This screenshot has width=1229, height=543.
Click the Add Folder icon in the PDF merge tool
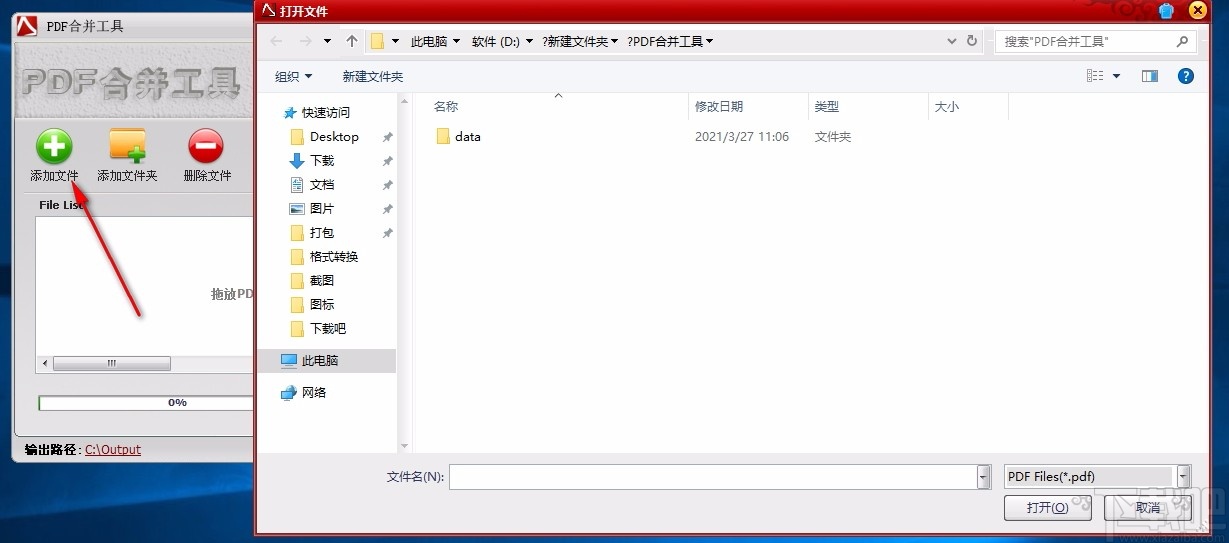127,146
